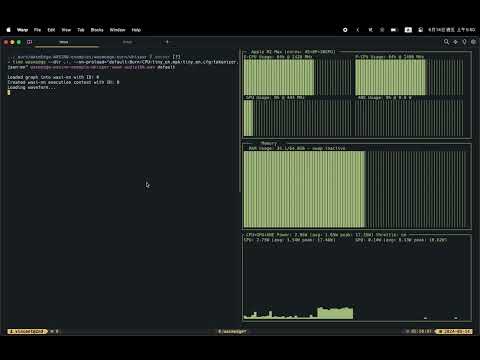Click the menu bar date and time
Viewport: 480px width, 360px height.
[452, 30]
